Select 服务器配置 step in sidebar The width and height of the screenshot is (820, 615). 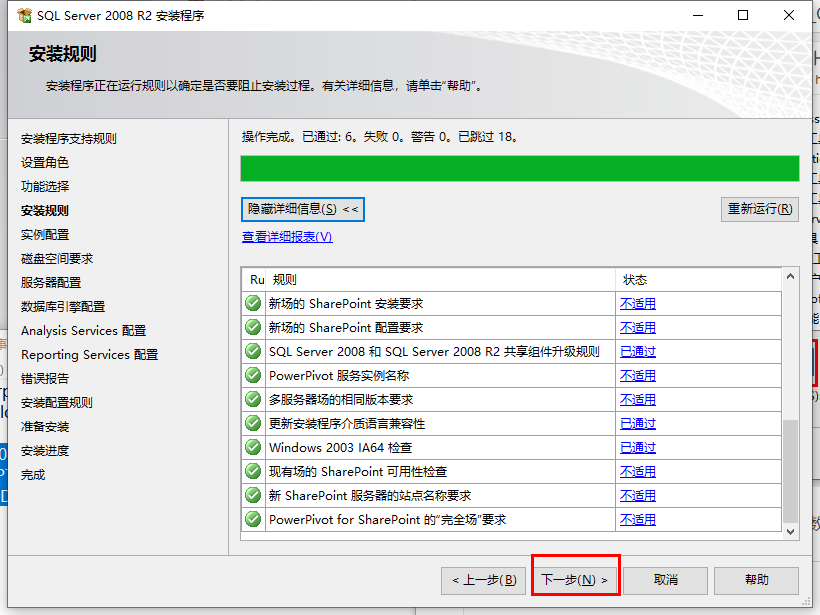[x=51, y=283]
